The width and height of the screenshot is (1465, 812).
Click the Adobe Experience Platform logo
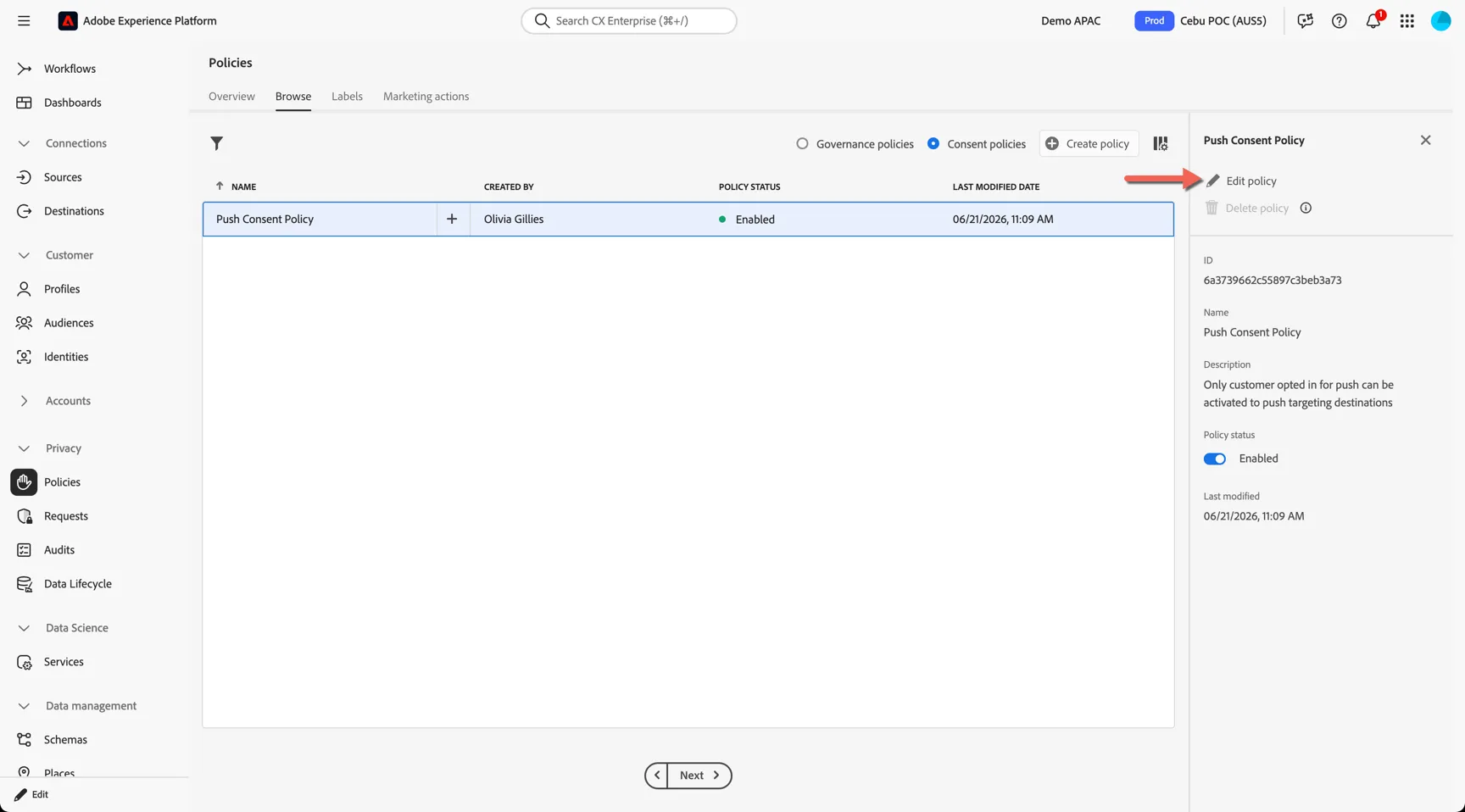pyautogui.click(x=68, y=21)
